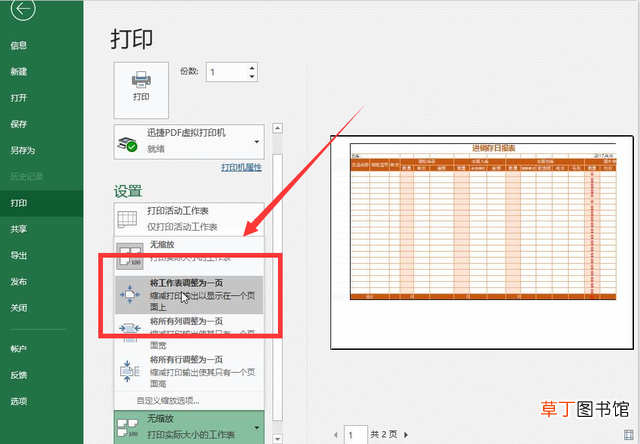Image resolution: width=640 pixels, height=444 pixels.
Task: Open the 导出 sidebar entry
Action: [19, 255]
